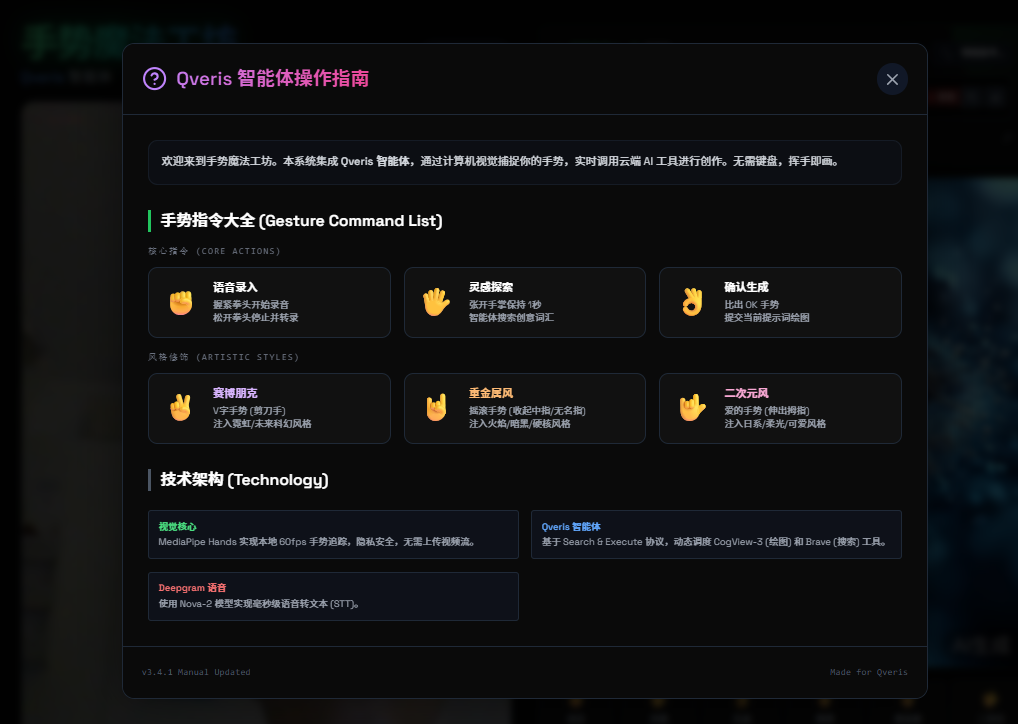Select the 语音录入 gesture card
Viewport: 1018px width, 724px height.
point(269,303)
